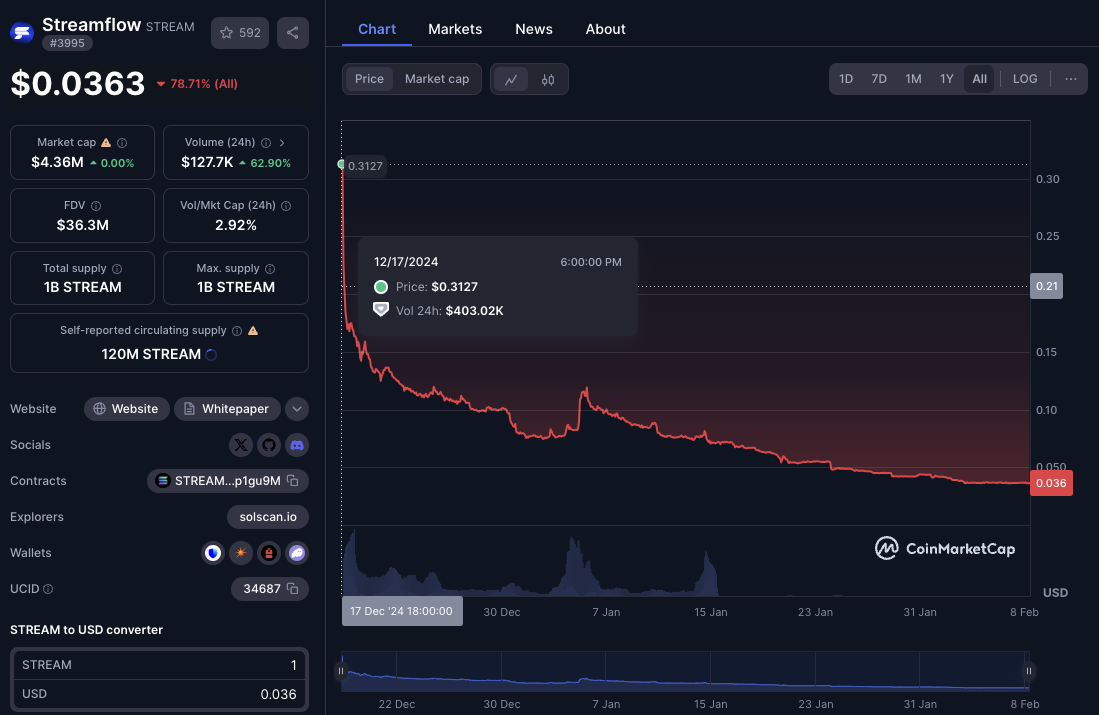The image size is (1099, 715).
Task: Switch chart to Market cap view
Action: point(437,79)
